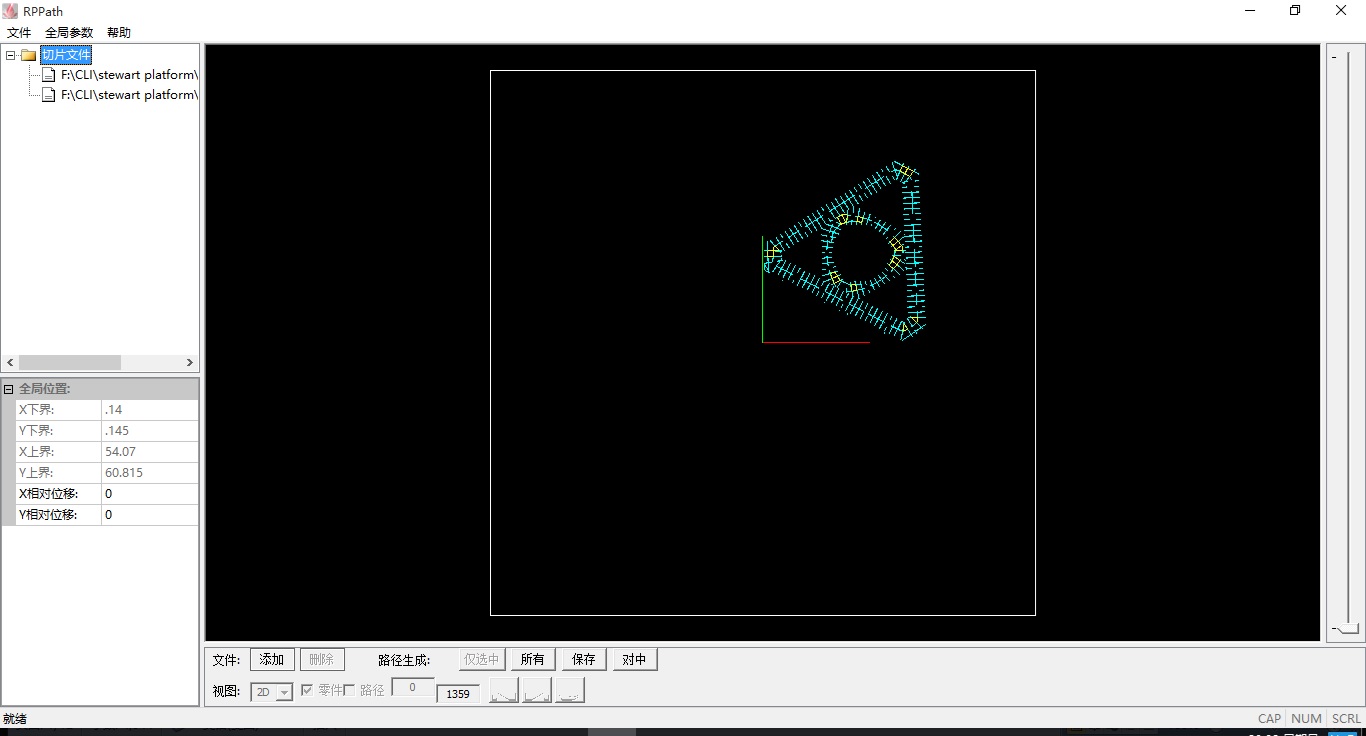
Task: Select the first F:\CLI\stewart platform file row
Action: point(128,75)
